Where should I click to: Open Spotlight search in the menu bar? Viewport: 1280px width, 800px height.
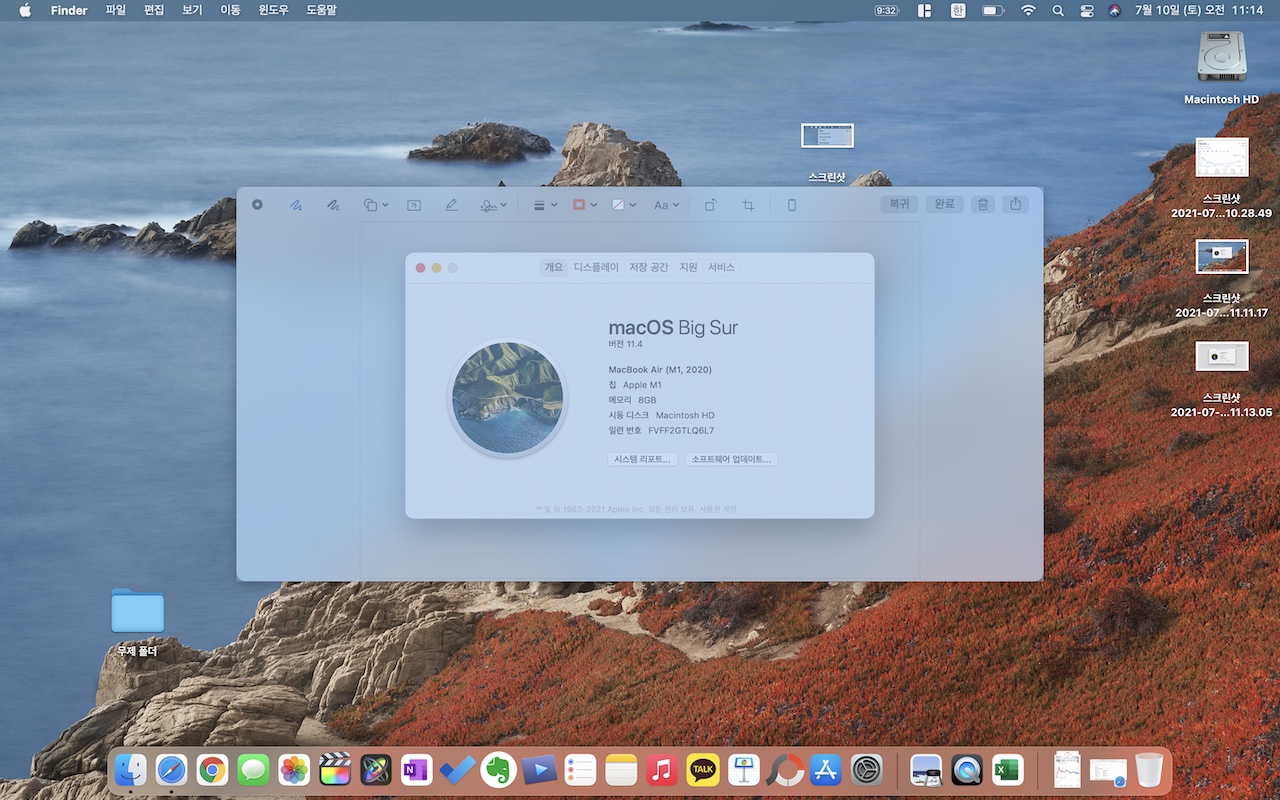point(1058,10)
